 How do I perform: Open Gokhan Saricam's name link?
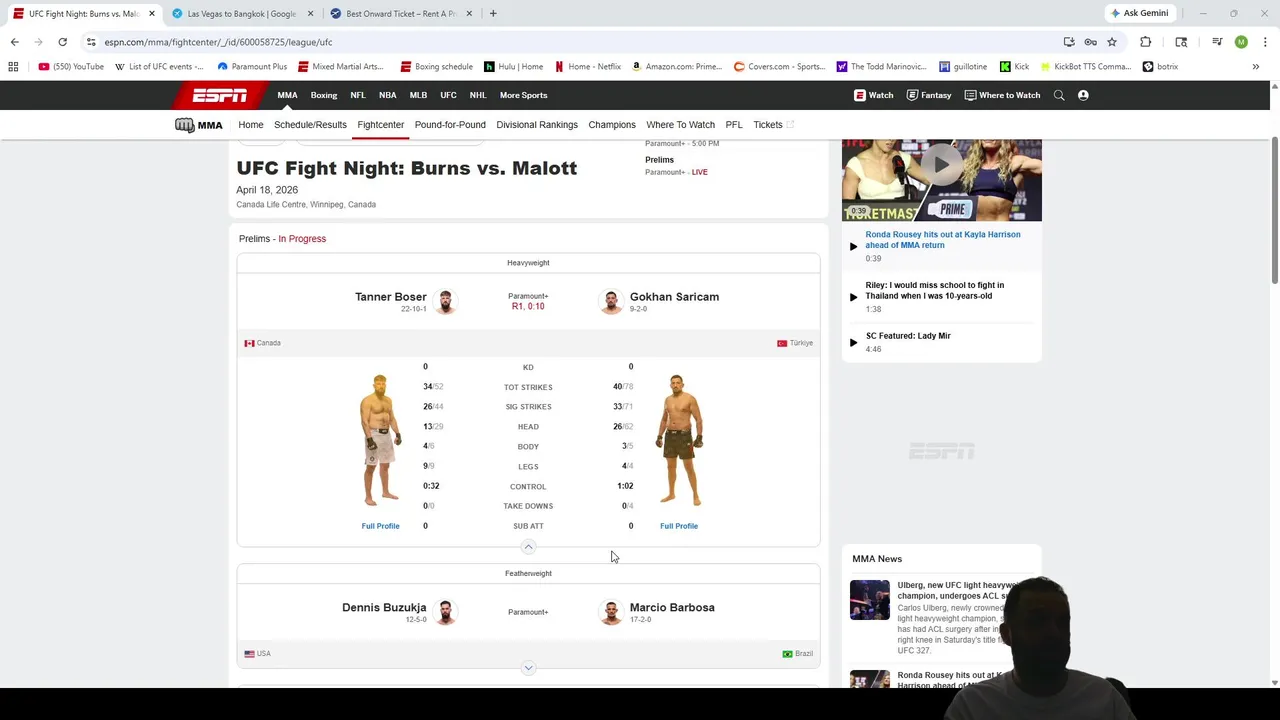[x=674, y=297]
